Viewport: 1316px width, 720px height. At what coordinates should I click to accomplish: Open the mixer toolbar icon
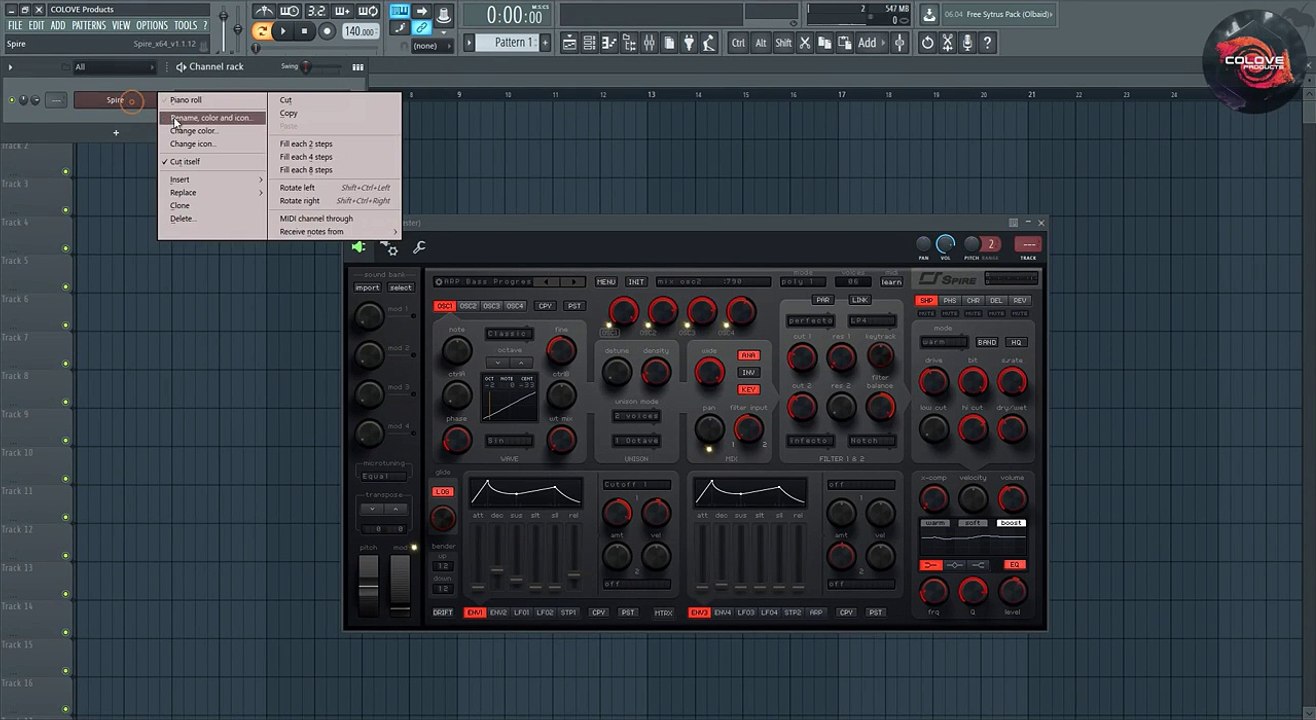(x=649, y=42)
